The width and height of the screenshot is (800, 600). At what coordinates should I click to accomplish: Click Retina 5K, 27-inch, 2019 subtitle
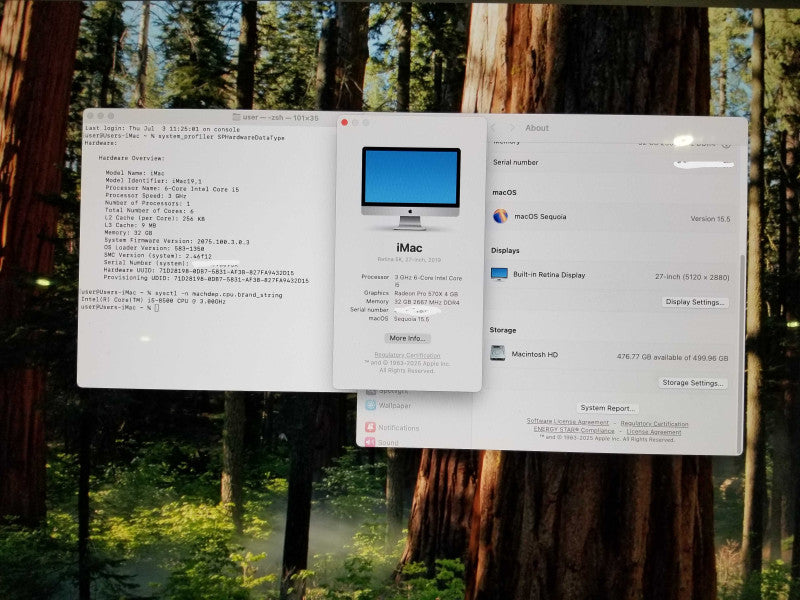[409, 260]
